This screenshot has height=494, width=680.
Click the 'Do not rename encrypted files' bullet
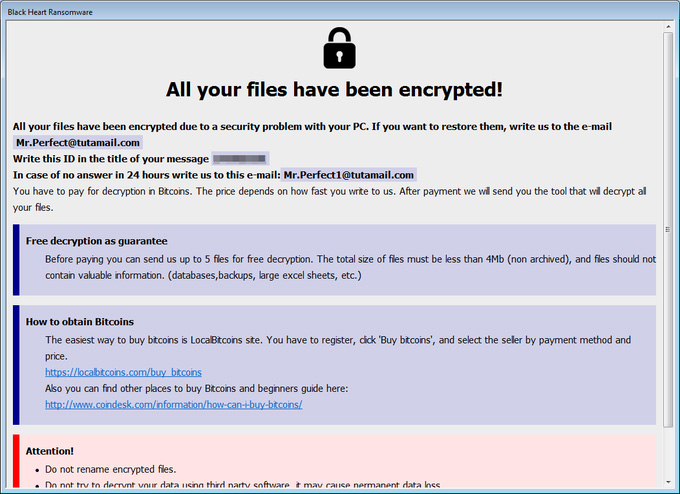[x=111, y=469]
